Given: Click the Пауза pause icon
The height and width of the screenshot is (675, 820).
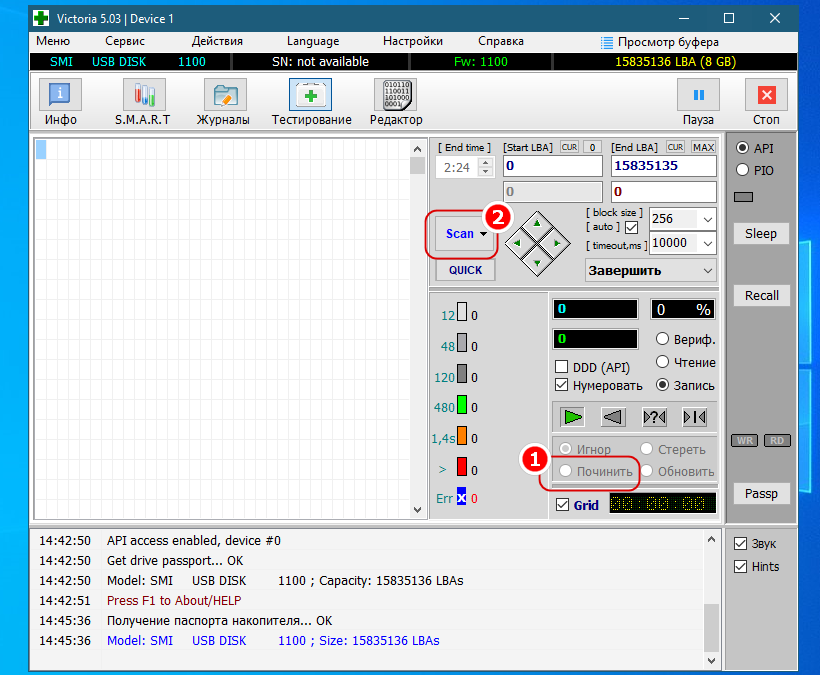Looking at the screenshot, I should 698,96.
